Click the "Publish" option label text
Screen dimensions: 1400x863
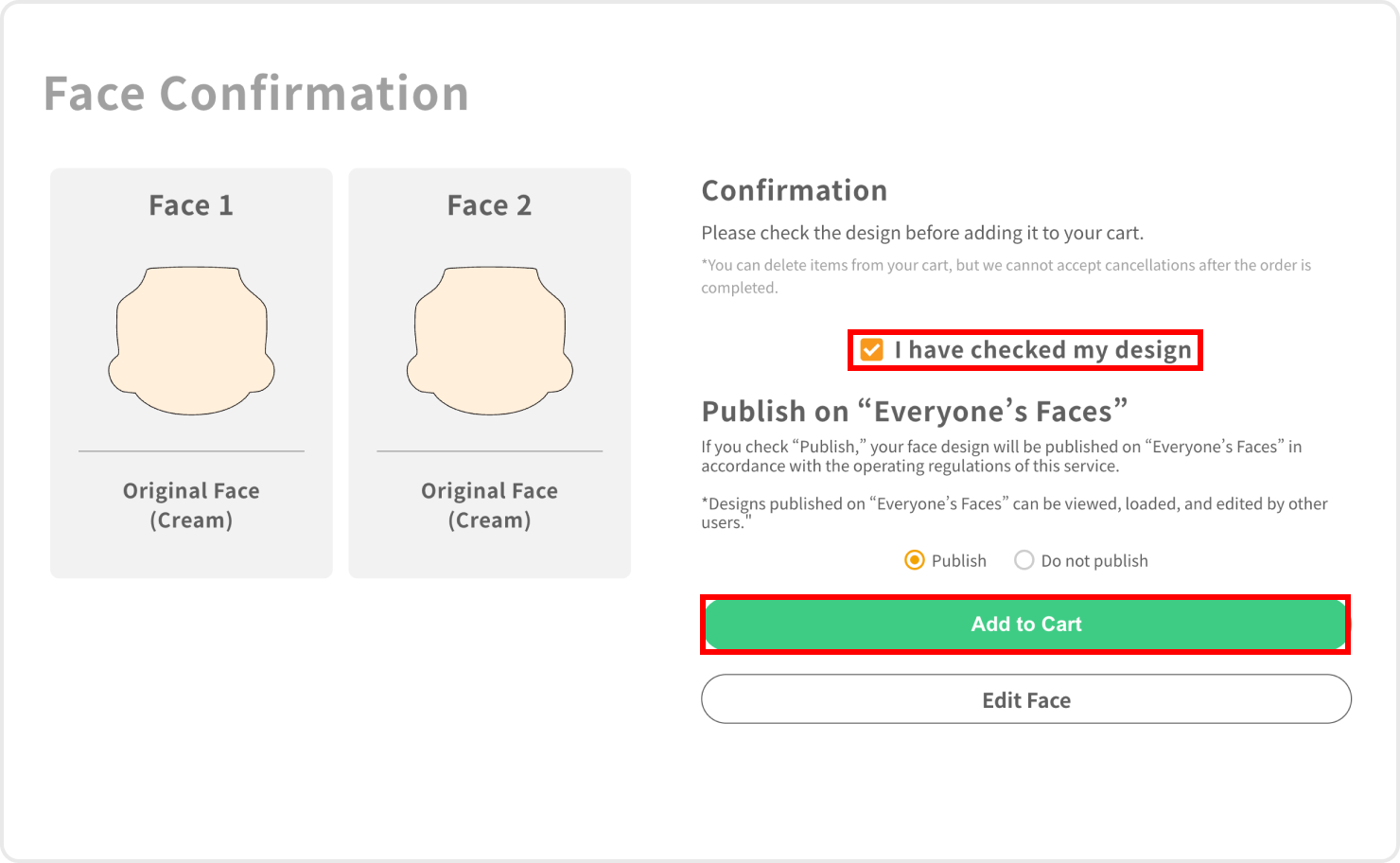click(x=958, y=560)
